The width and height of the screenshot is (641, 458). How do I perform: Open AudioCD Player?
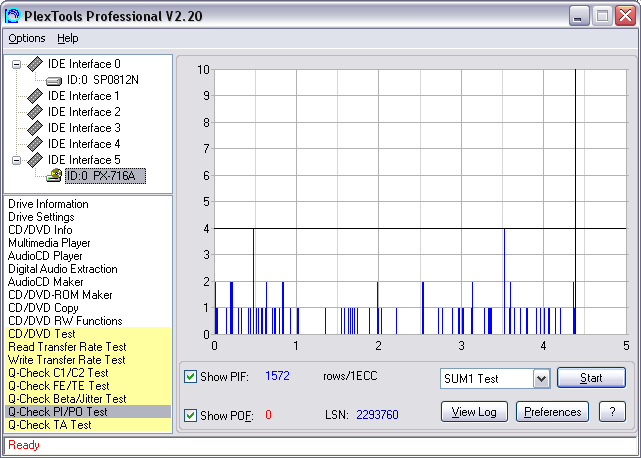coord(45,256)
